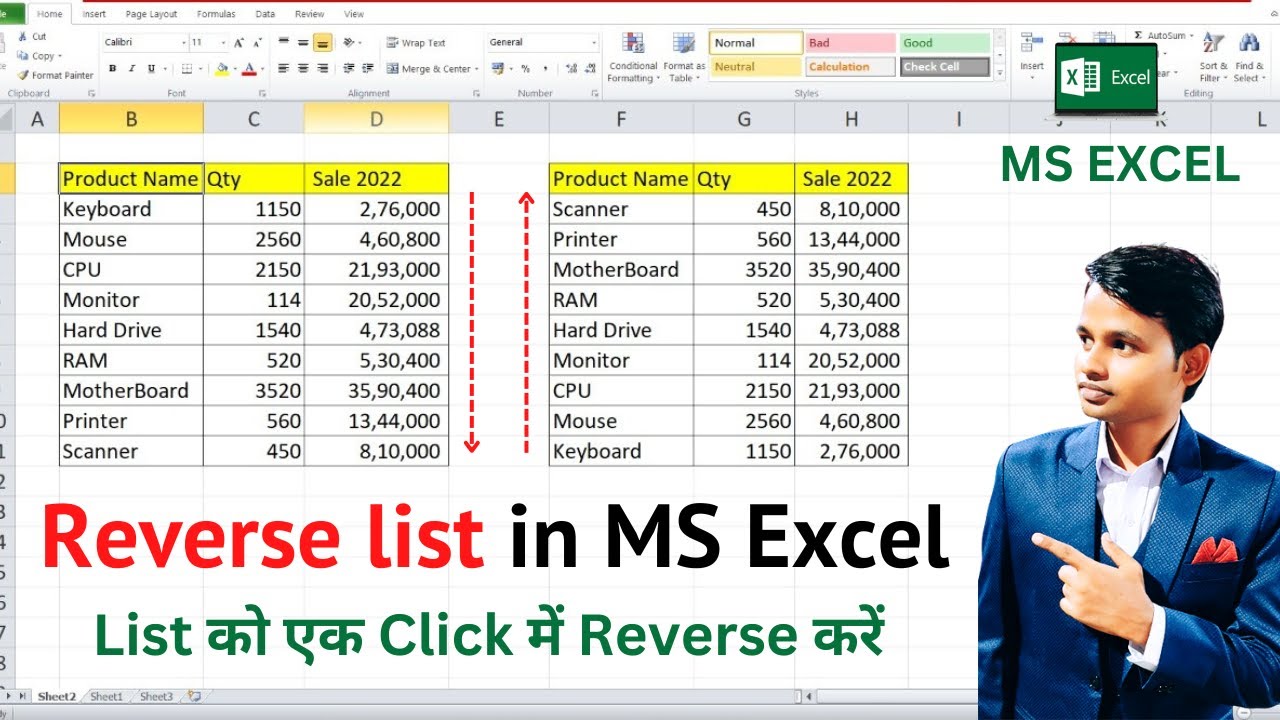Toggle Wrap Text
1280x720 pixels.
click(x=417, y=43)
